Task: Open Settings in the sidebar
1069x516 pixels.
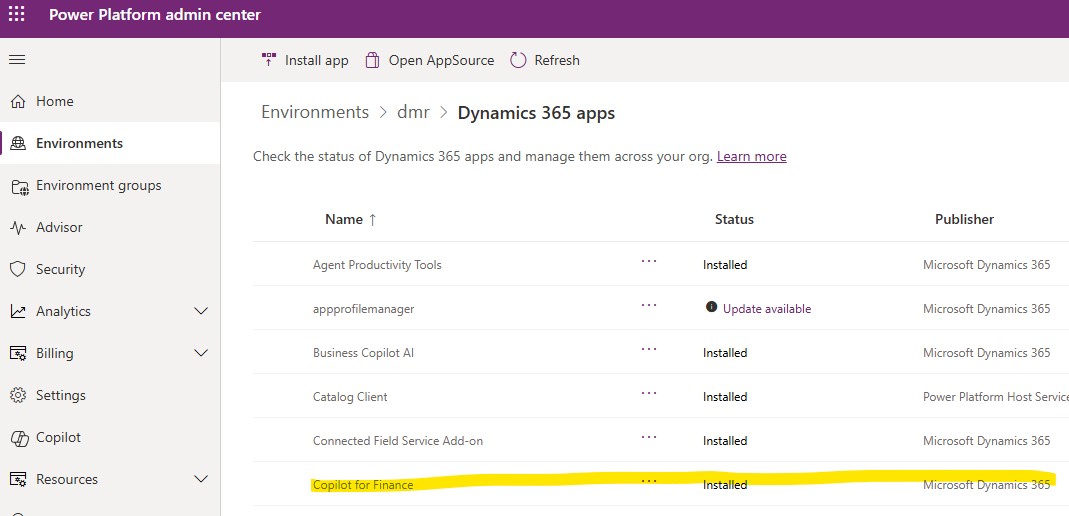Action: [x=61, y=395]
